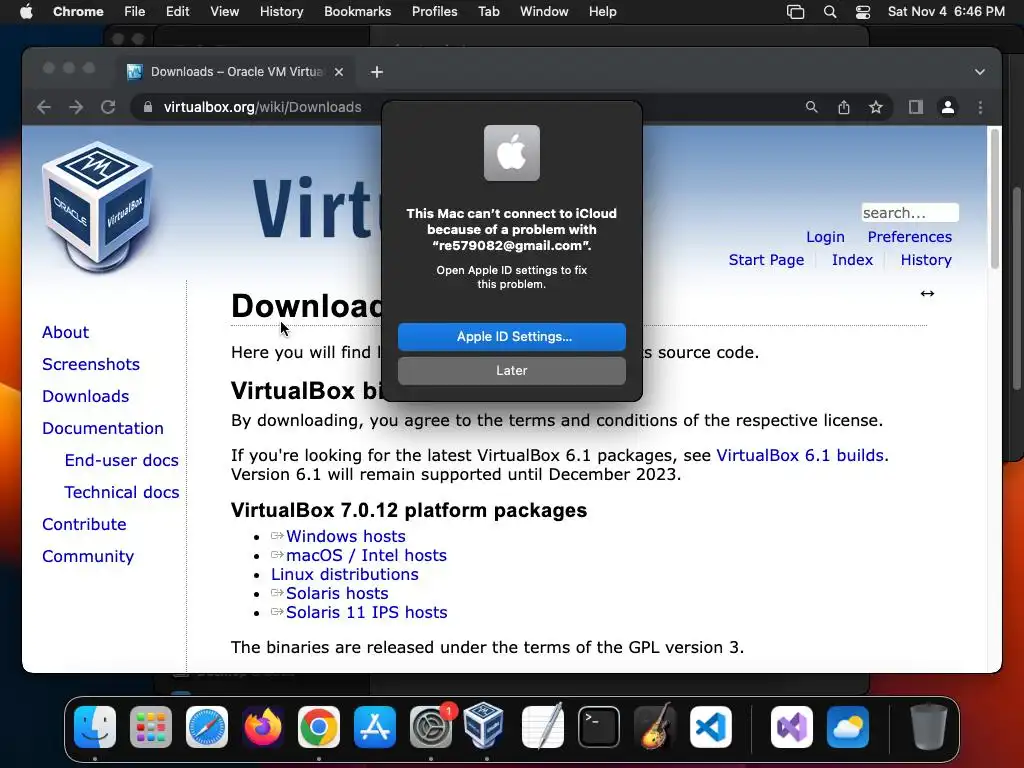Dismiss the iCloud dialog with Later
This screenshot has height=768, width=1024.
511,370
